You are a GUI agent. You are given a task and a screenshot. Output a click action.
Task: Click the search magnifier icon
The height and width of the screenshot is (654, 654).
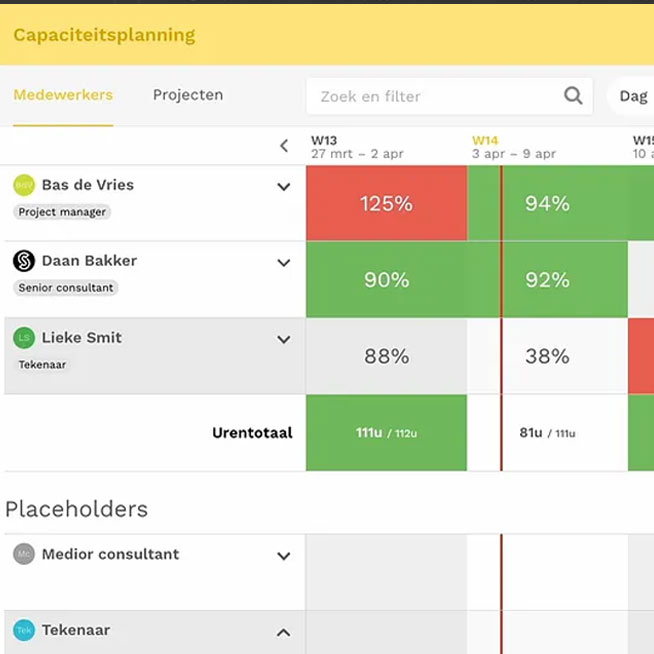click(573, 96)
